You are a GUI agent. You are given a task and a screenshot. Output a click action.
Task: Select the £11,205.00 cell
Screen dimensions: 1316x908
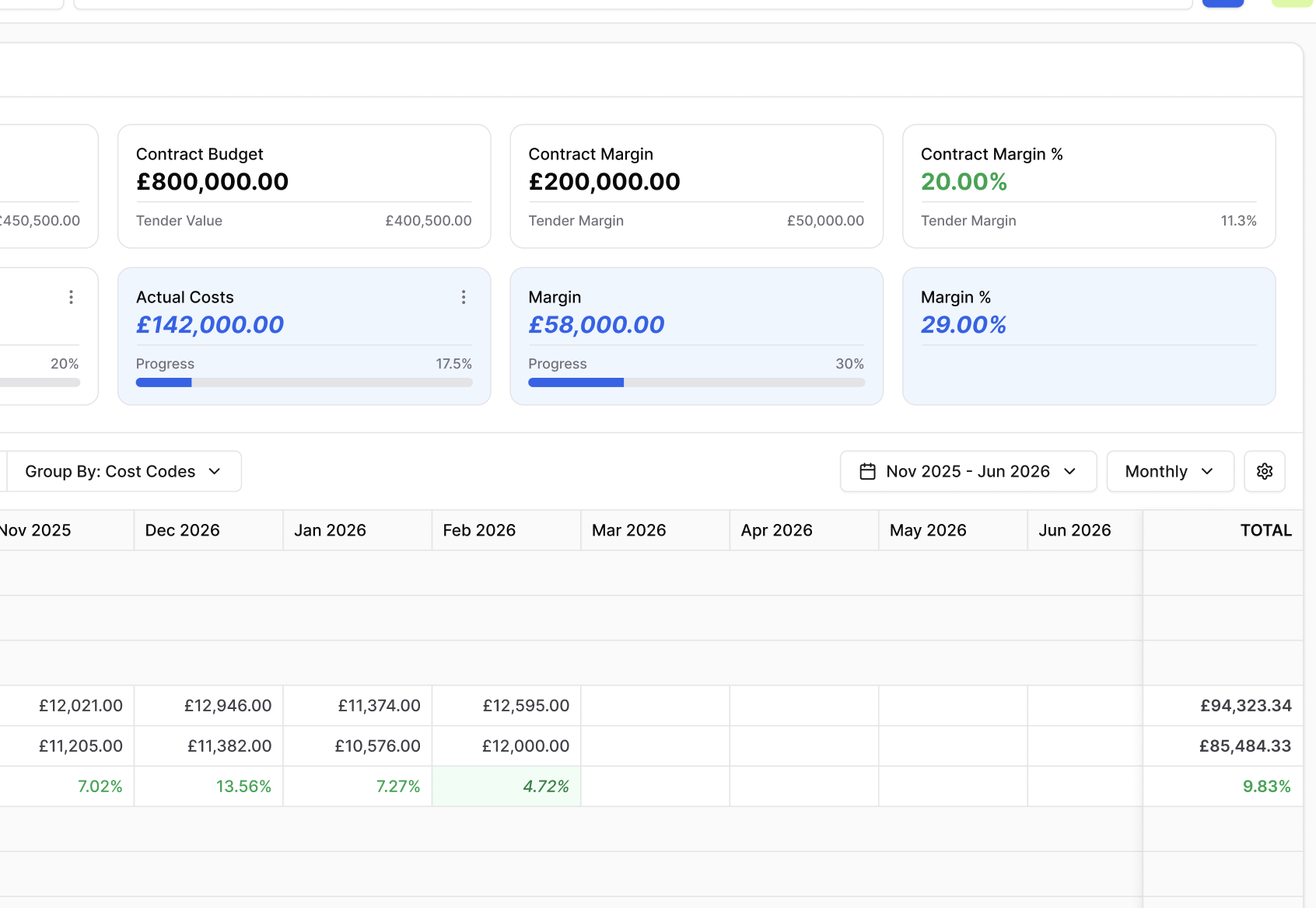pos(67,746)
